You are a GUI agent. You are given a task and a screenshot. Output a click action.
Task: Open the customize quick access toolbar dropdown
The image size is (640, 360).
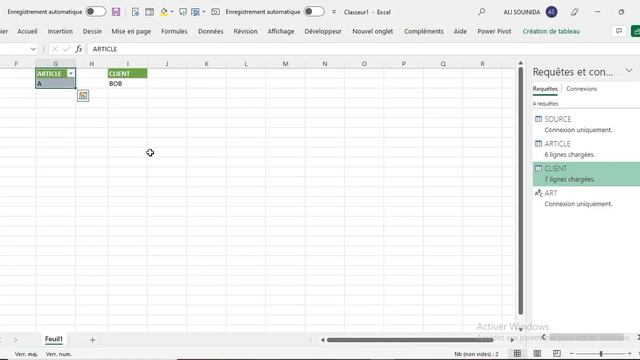tap(334, 12)
